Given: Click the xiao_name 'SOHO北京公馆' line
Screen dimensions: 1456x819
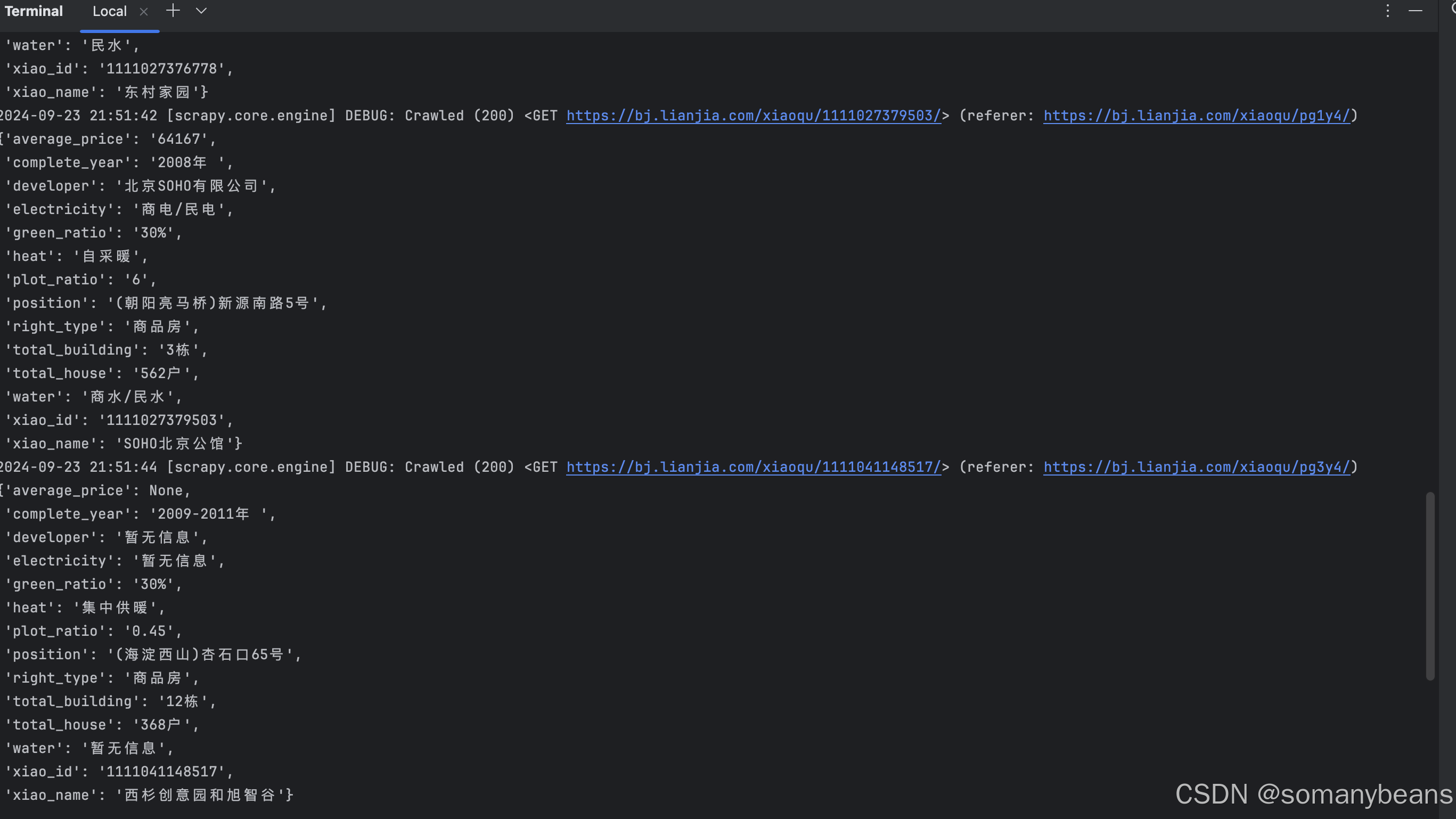Looking at the screenshot, I should (123, 444).
